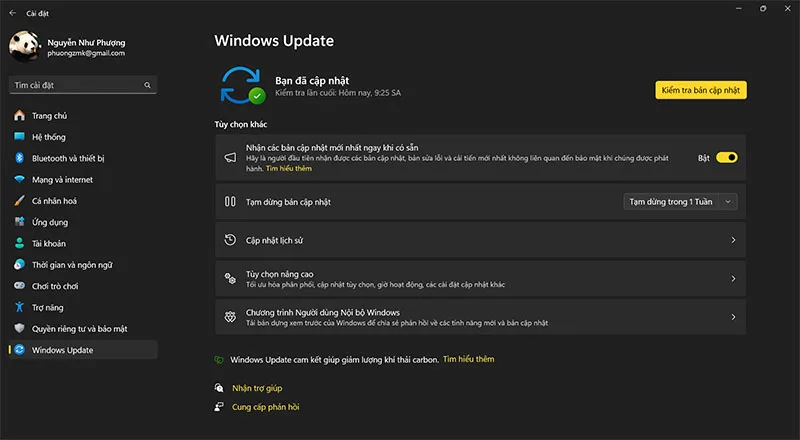This screenshot has width=800, height=440.
Task: Turn off the latest updates toggle
Action: click(x=727, y=158)
